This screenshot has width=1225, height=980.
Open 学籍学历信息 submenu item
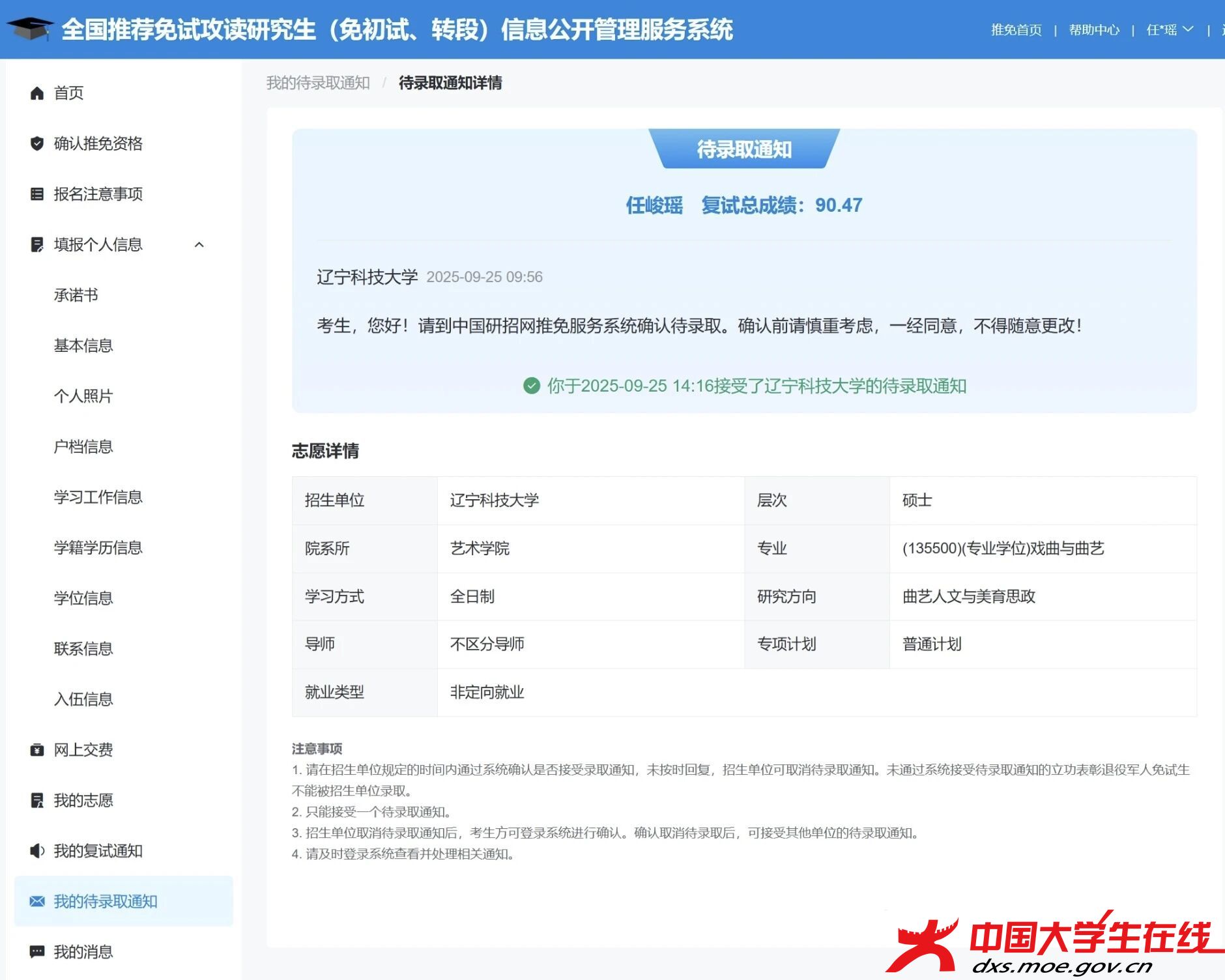click(x=98, y=547)
